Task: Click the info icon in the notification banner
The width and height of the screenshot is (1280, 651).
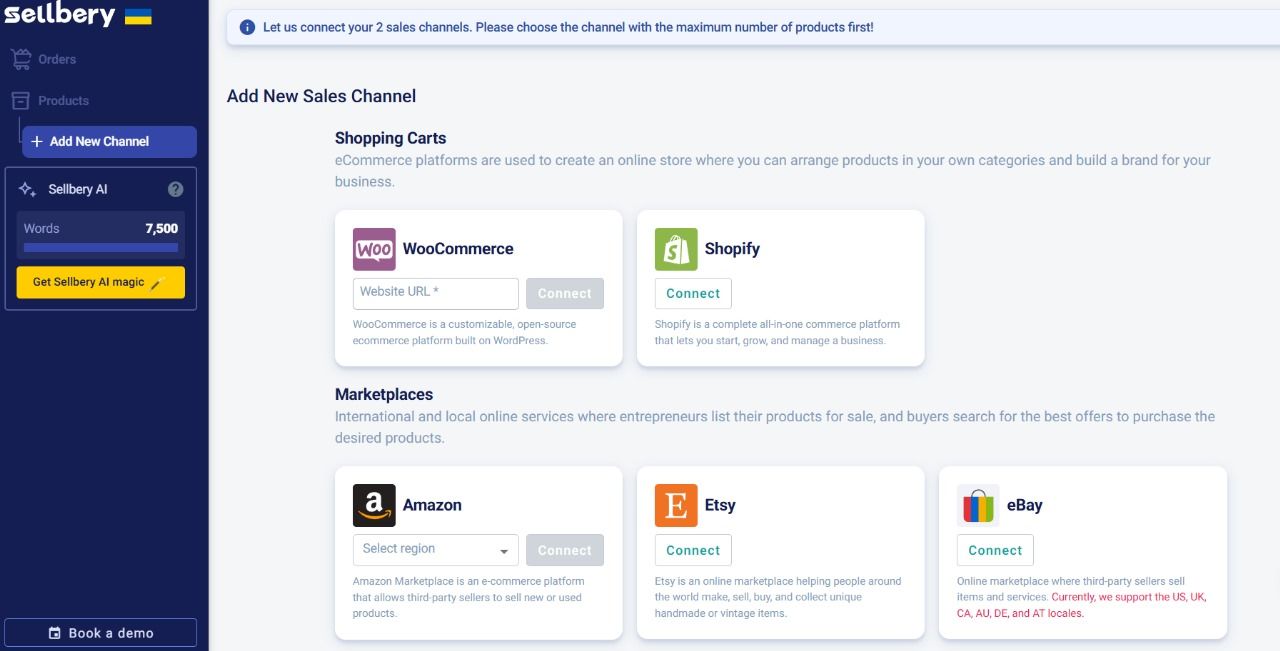Action: (248, 28)
